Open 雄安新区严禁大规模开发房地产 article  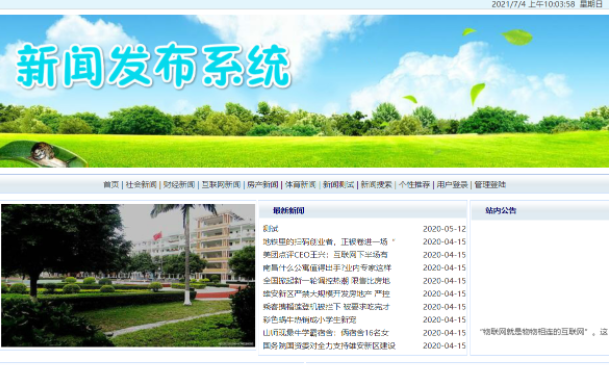tap(326, 294)
